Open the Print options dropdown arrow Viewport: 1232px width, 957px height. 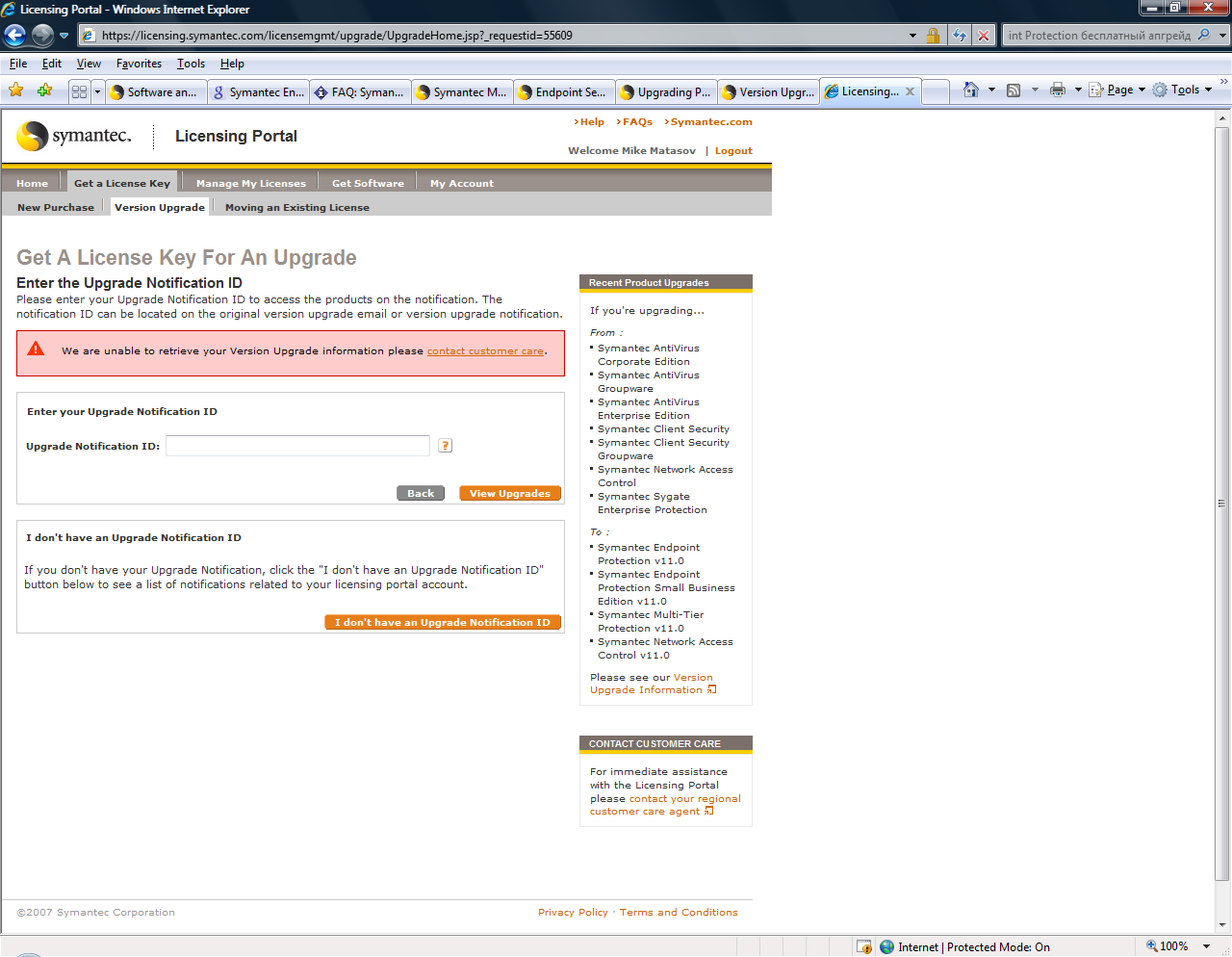pyautogui.click(x=1078, y=90)
